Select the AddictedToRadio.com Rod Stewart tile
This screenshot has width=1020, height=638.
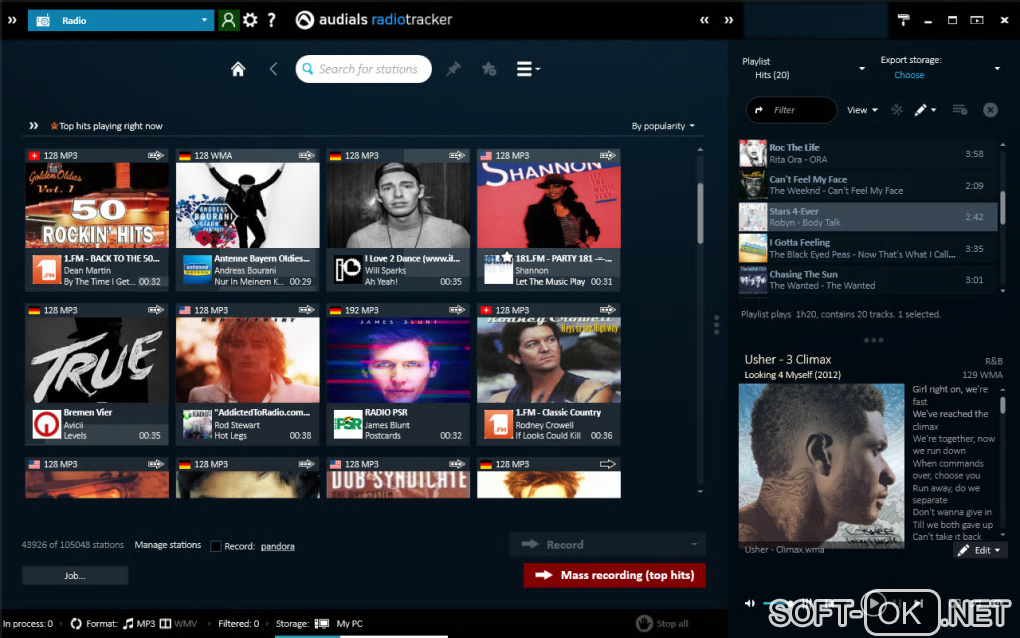coord(248,374)
